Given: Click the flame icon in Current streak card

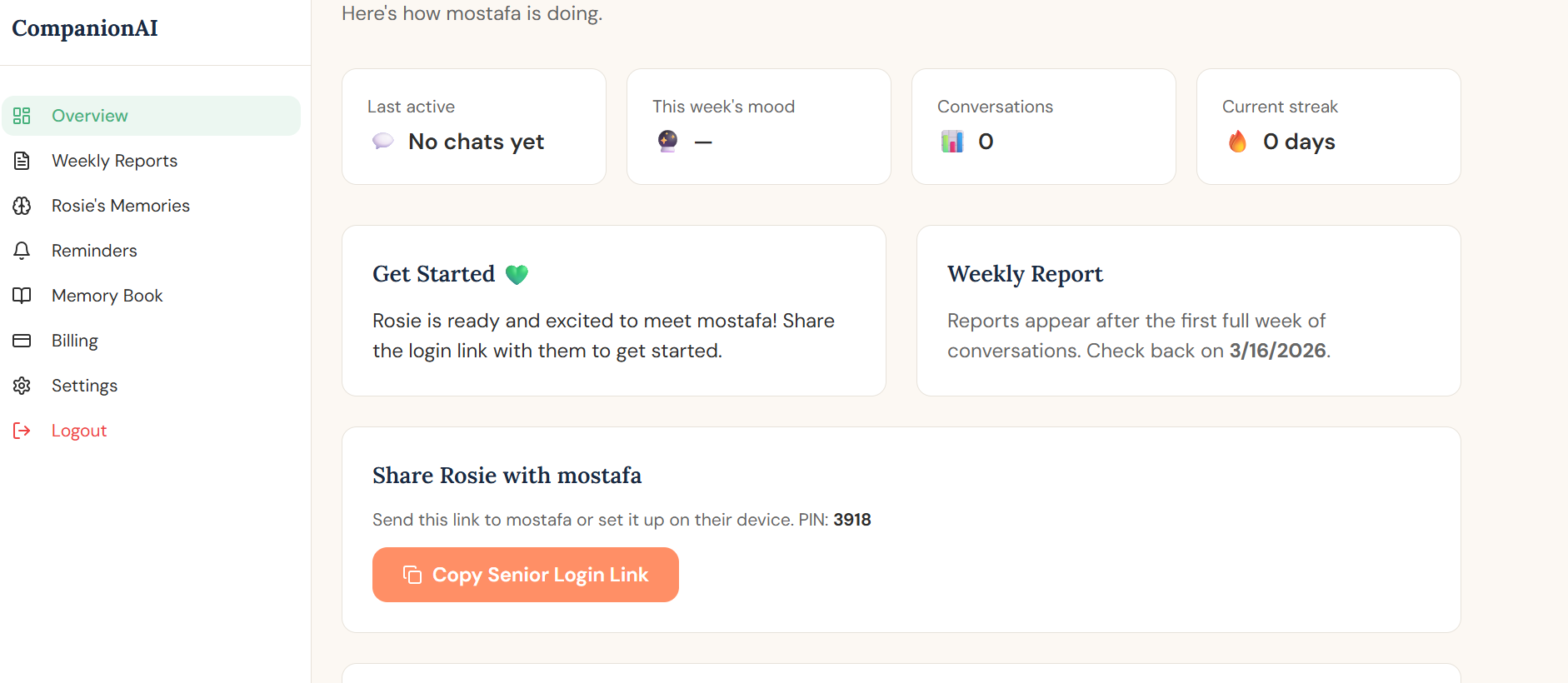Looking at the screenshot, I should click(x=1237, y=142).
